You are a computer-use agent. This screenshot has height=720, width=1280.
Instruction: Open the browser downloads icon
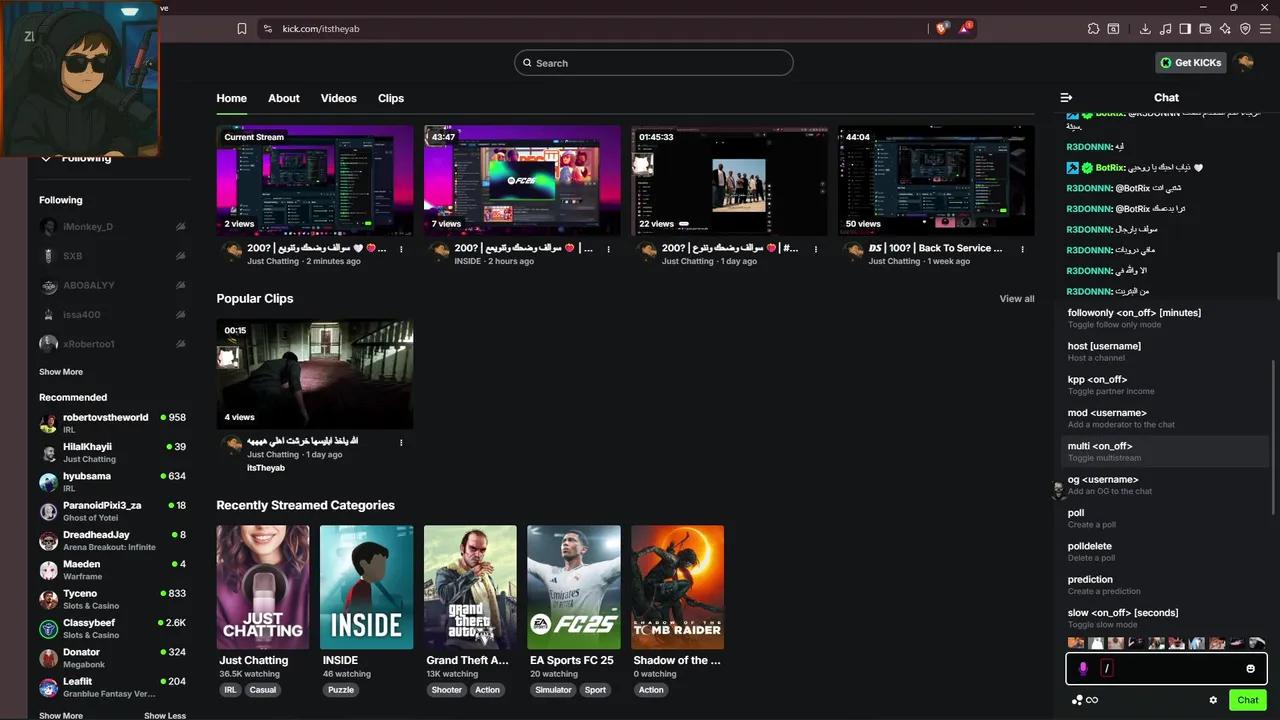pos(1145,29)
